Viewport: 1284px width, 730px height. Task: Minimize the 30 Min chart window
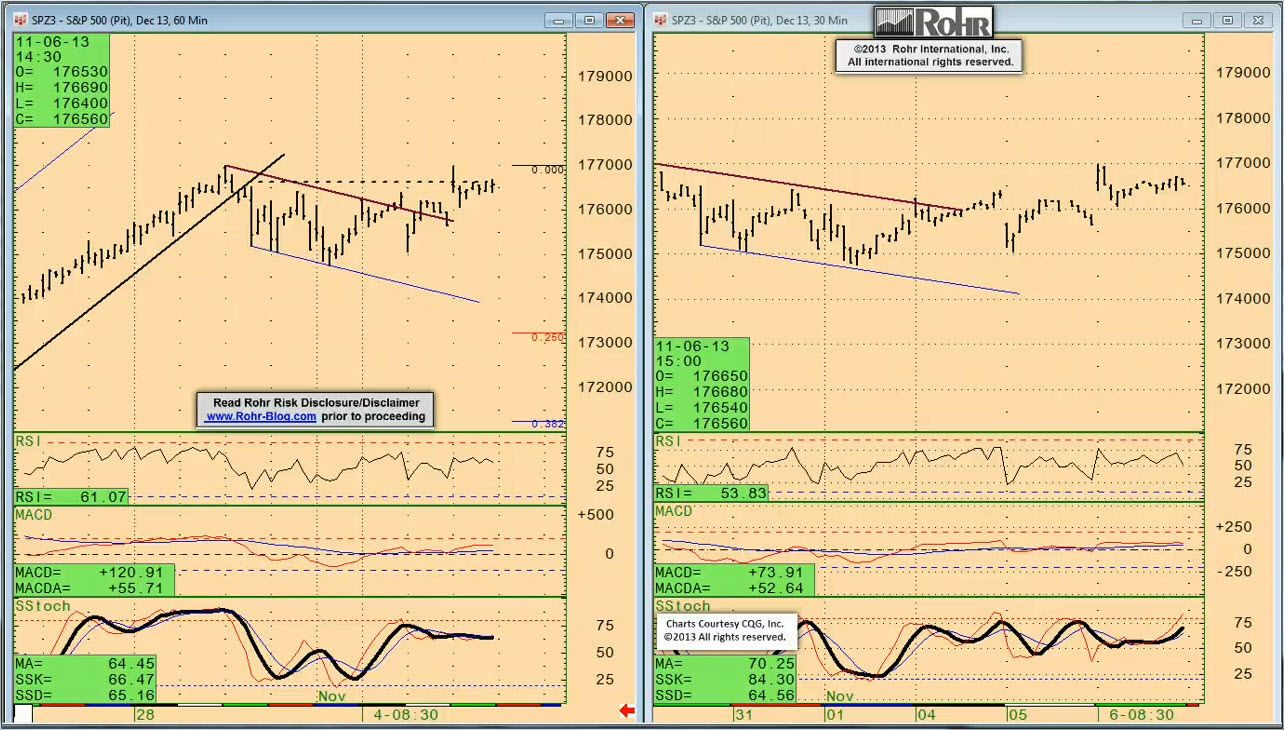click(x=1196, y=20)
